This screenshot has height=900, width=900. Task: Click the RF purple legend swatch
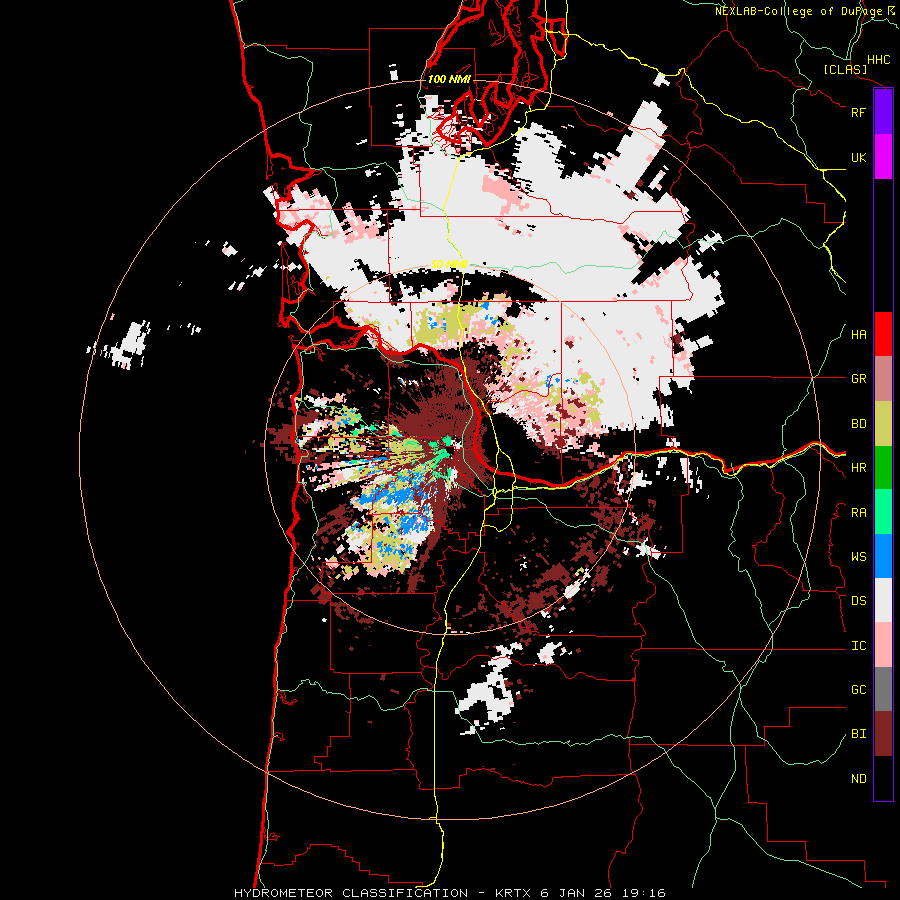click(883, 111)
